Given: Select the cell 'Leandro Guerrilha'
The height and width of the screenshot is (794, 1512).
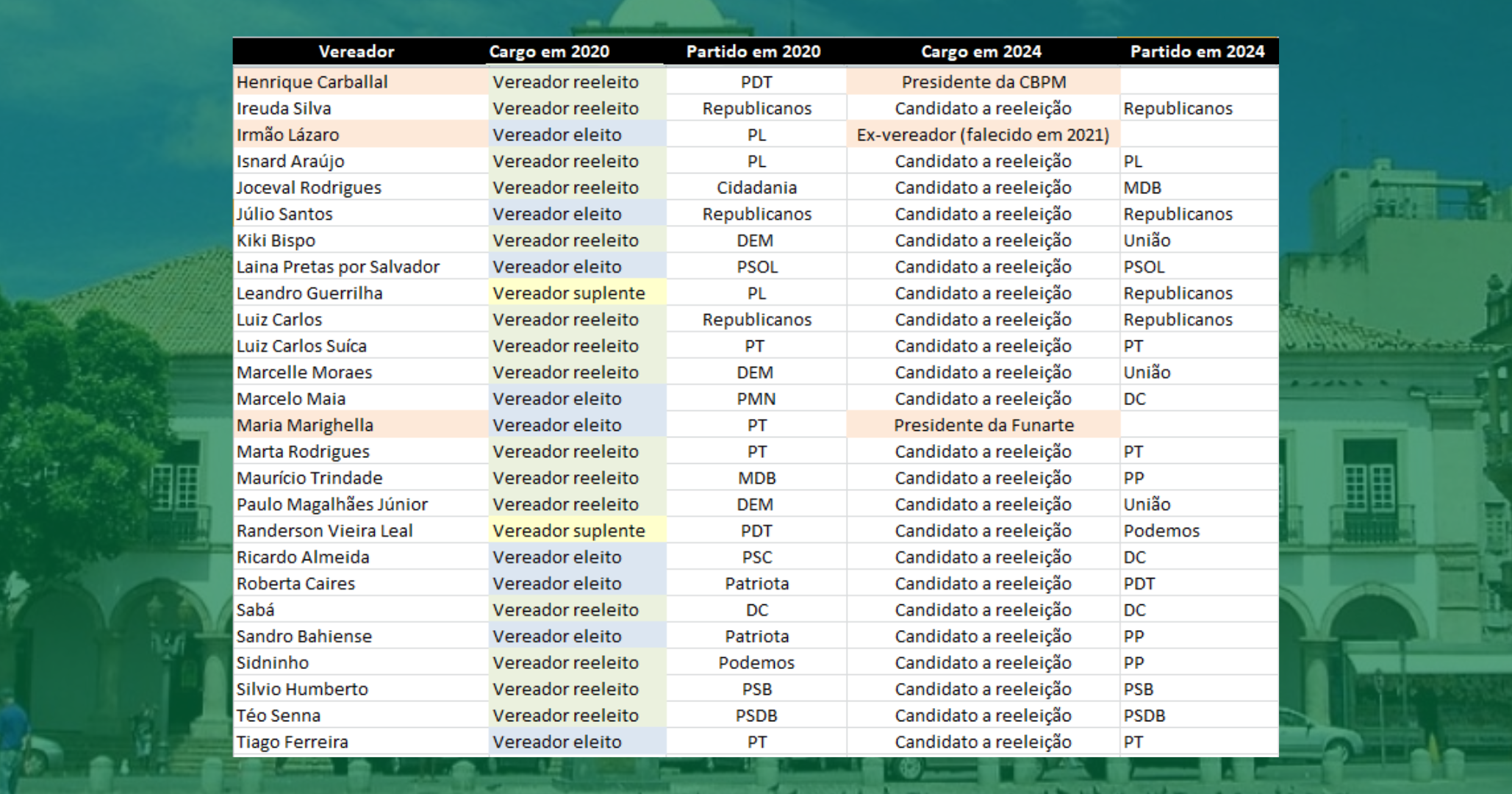Looking at the screenshot, I should [x=360, y=293].
